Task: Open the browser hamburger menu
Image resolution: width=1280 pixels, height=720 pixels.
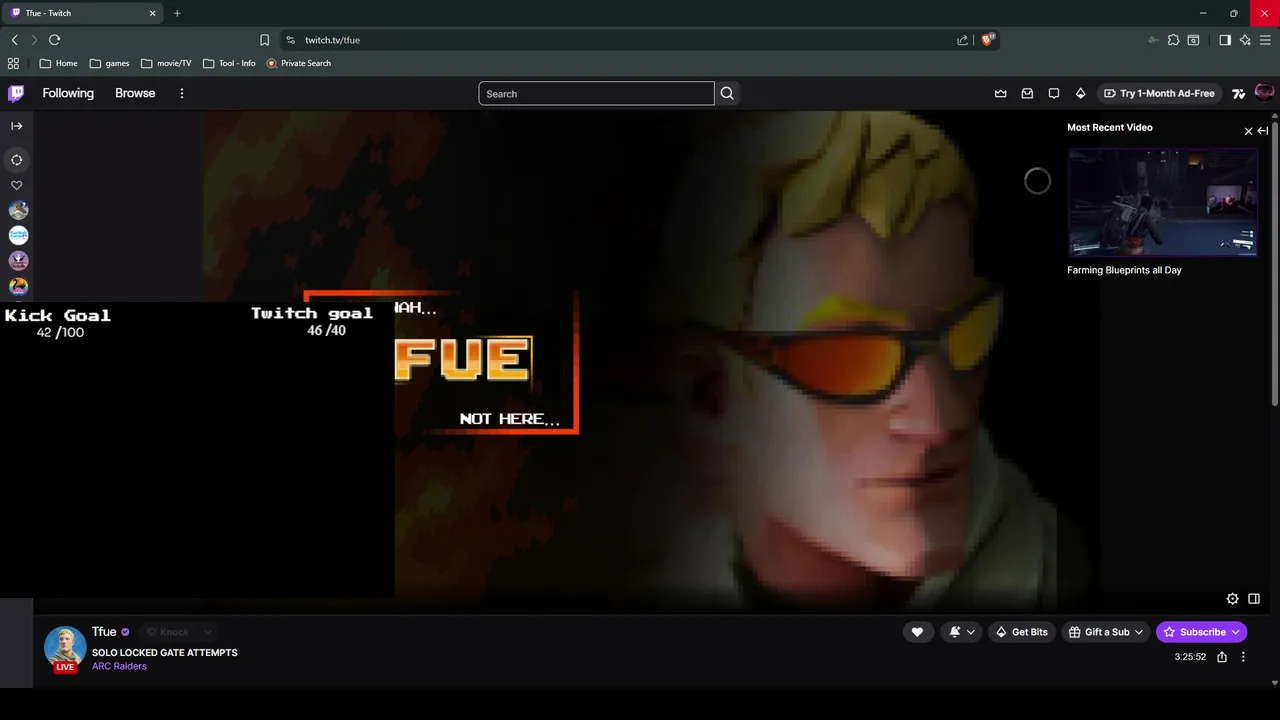Action: click(x=1266, y=40)
